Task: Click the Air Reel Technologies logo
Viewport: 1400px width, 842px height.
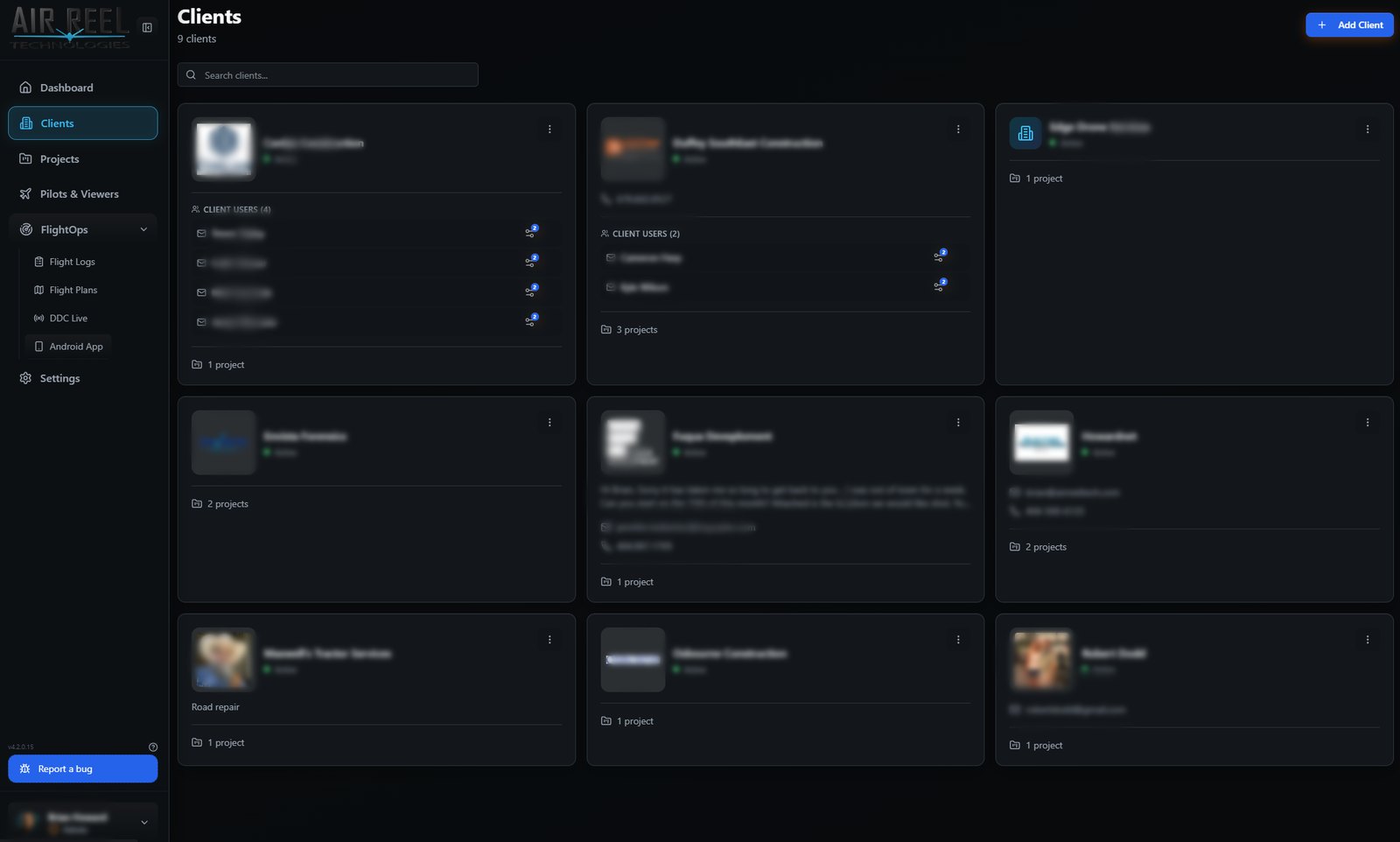Action: click(70, 28)
